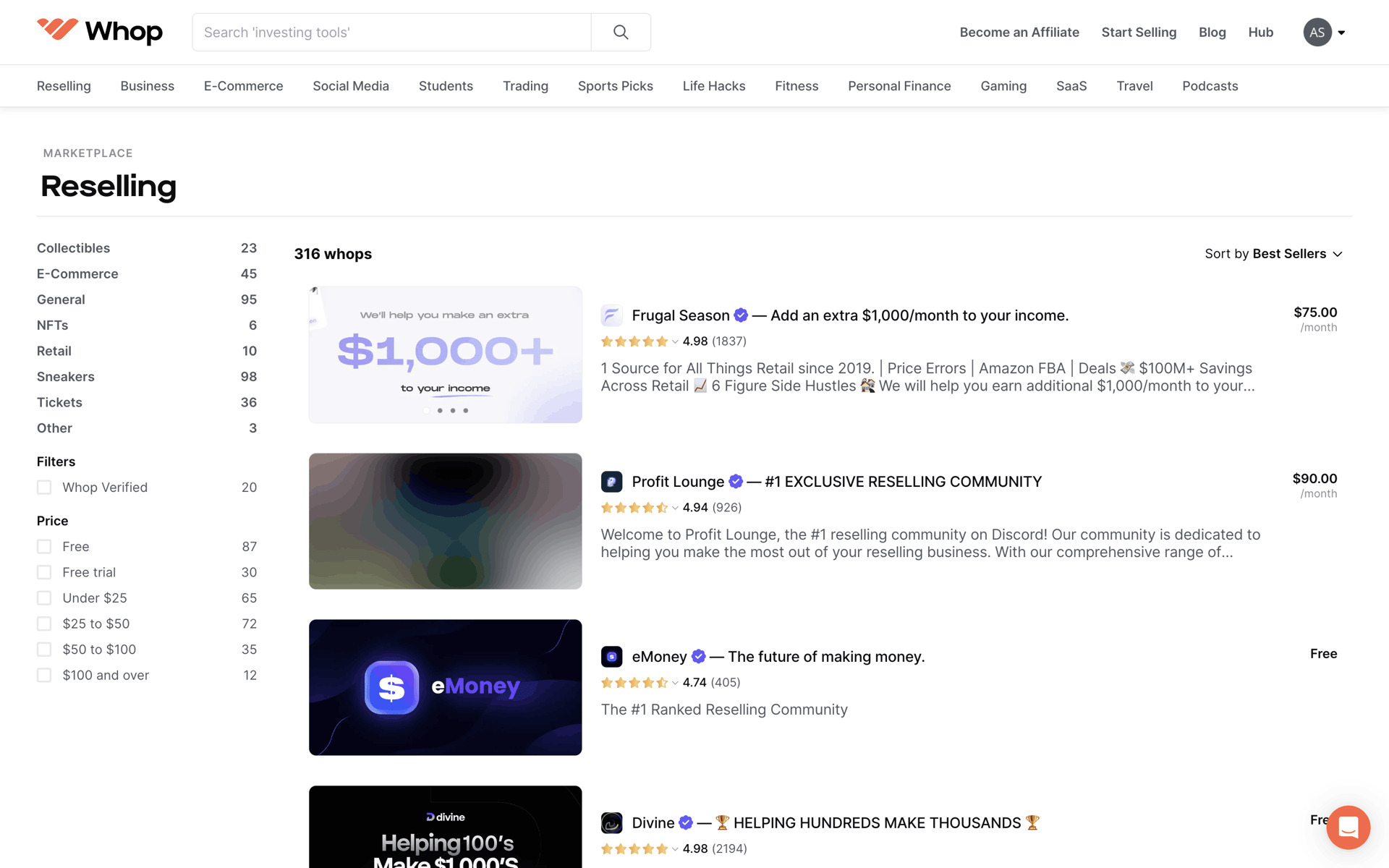Open the Social Media category
This screenshot has width=1389, height=868.
tap(351, 86)
